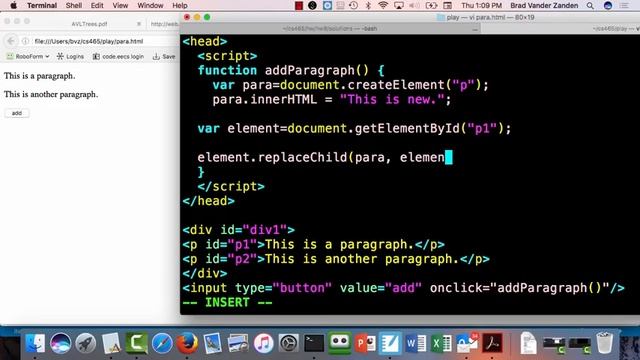Click the AirPlay display menu bar icon
This screenshot has width=640, height=360.
click(399, 5)
